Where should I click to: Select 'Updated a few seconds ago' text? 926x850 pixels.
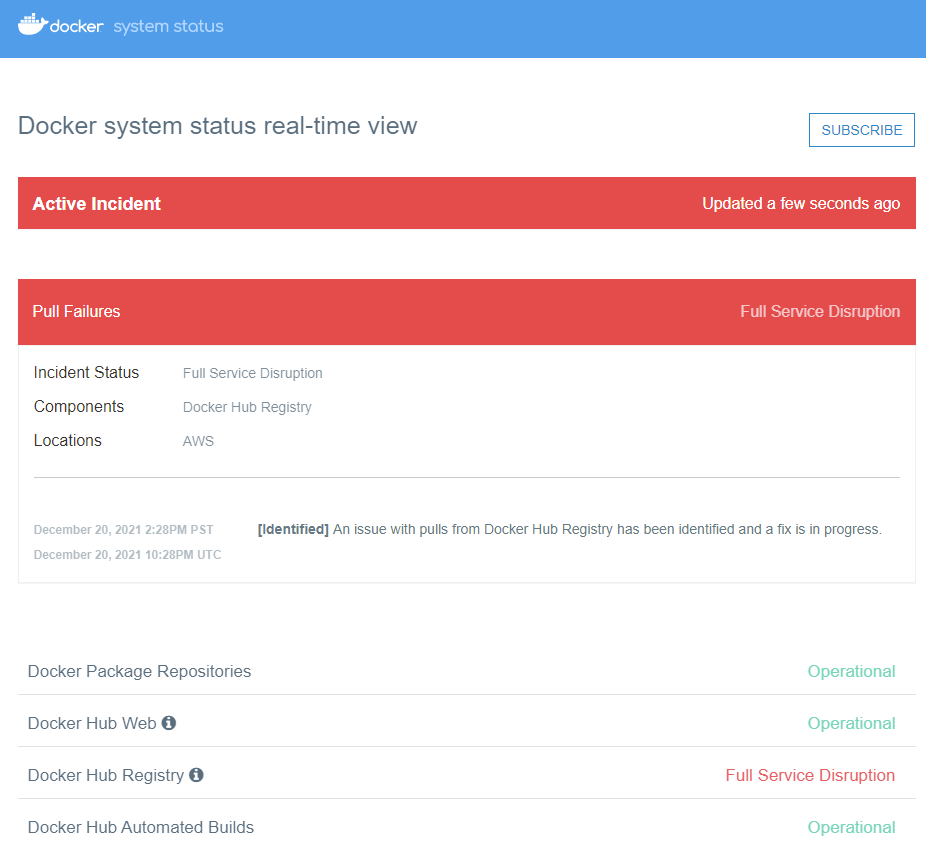click(801, 204)
